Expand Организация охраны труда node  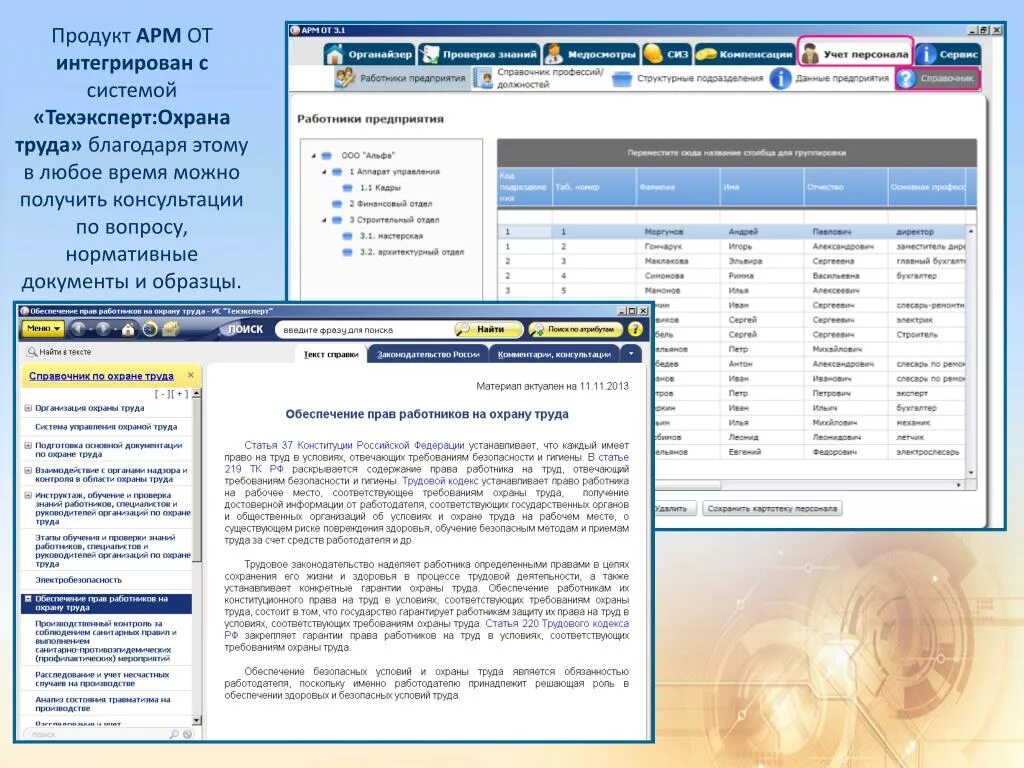28,408
